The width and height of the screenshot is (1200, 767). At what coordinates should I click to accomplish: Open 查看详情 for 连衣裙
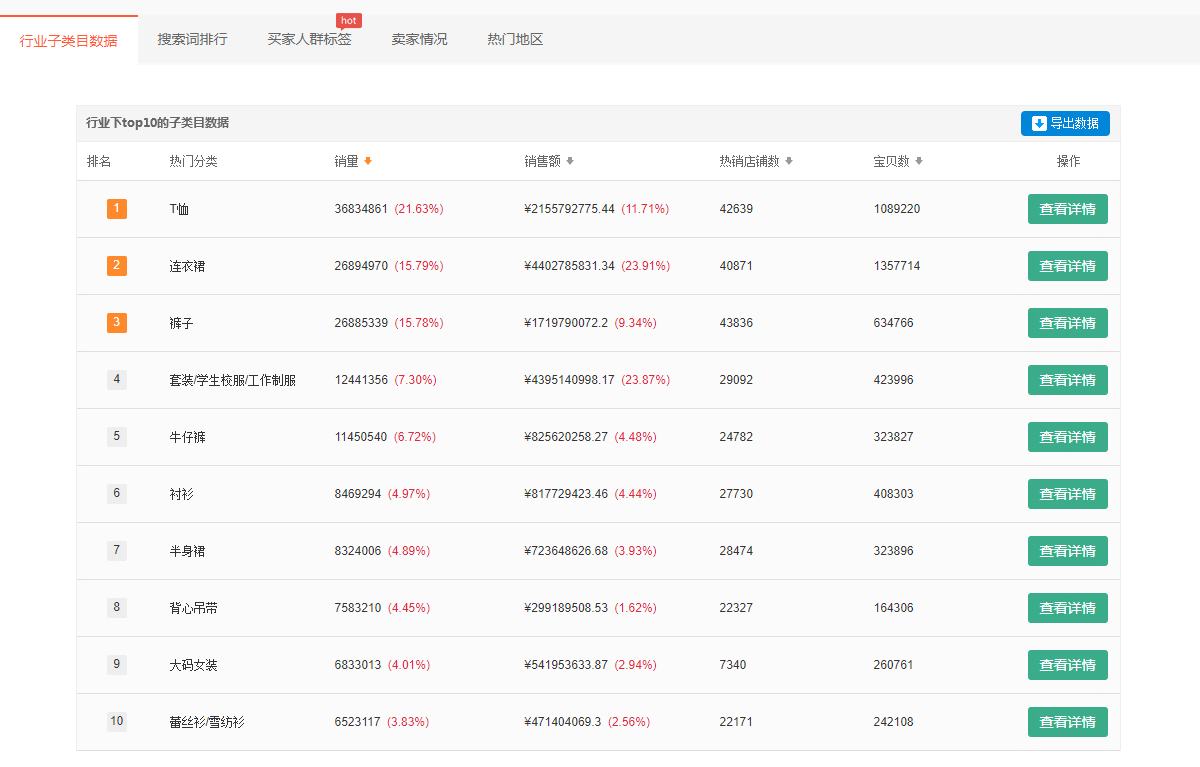1067,266
